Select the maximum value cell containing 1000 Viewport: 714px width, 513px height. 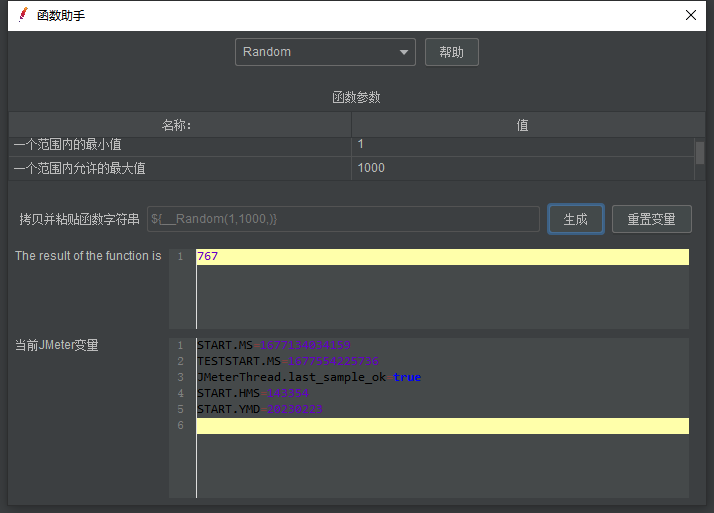(x=522, y=168)
